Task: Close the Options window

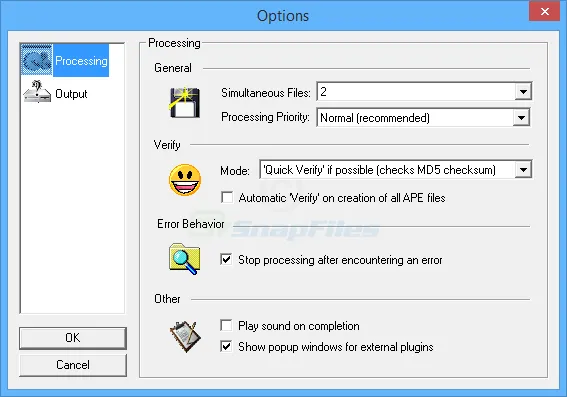Action: [x=544, y=12]
